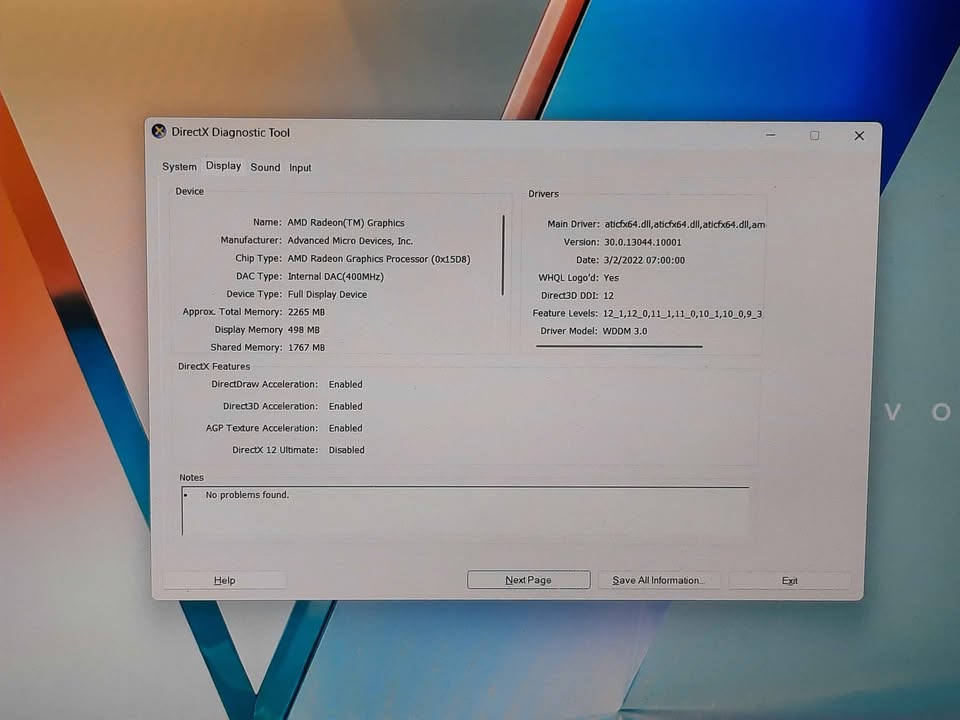Select the 'AMD Radeon(TM) Graphics' name value
This screenshot has width=960, height=720.
[x=346, y=223]
